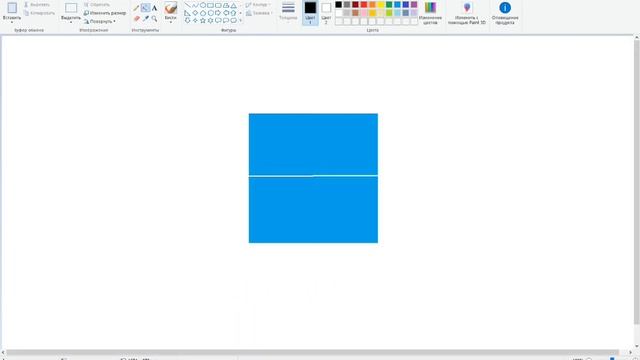
Task: Click Cut (Вырезать) in clipboard group
Action: (37, 4)
